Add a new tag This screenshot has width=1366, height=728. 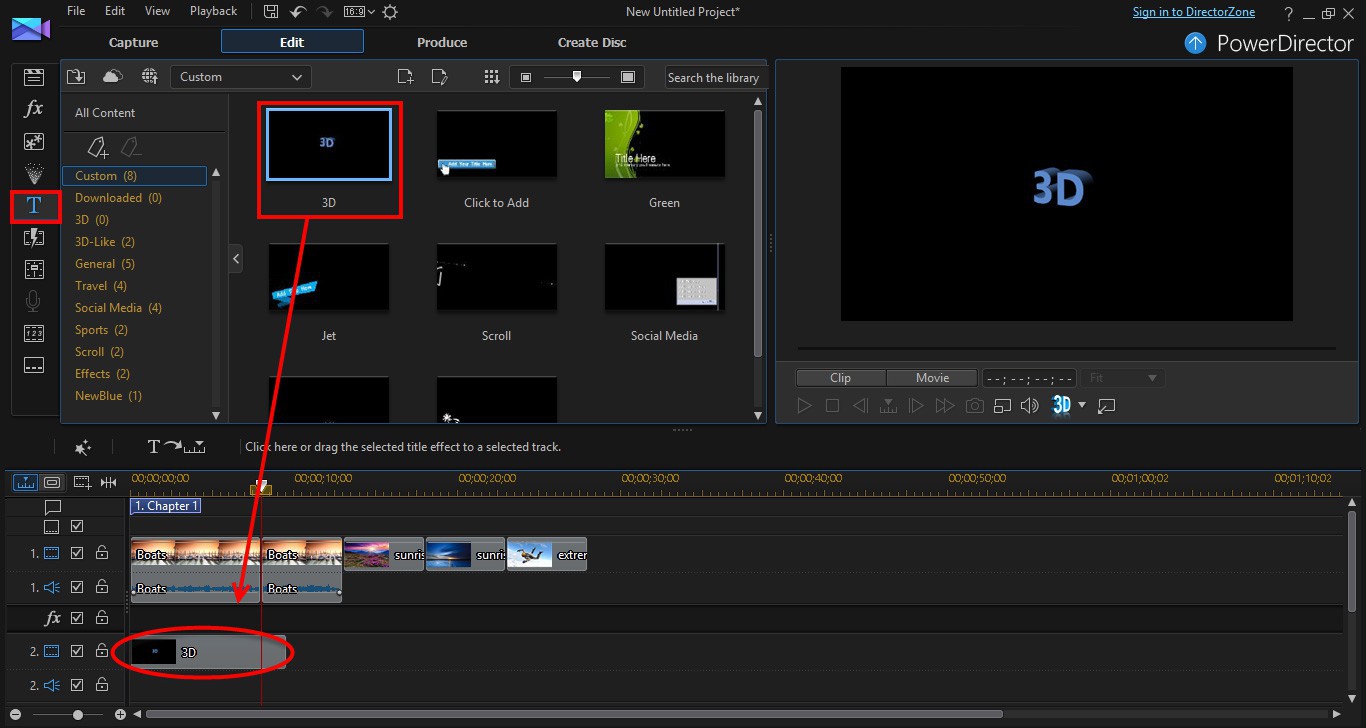point(97,148)
